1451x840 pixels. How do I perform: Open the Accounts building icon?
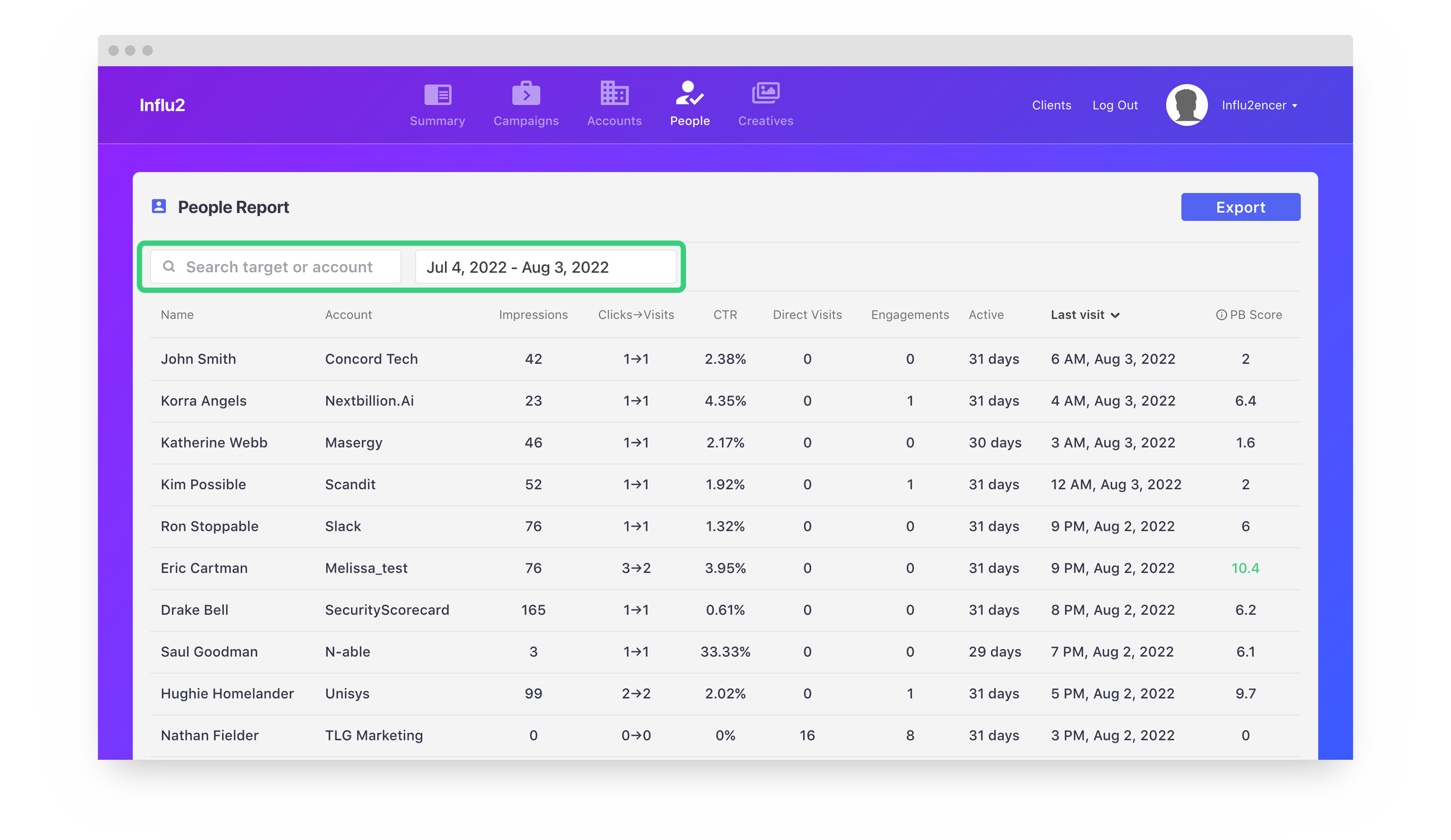tap(614, 93)
